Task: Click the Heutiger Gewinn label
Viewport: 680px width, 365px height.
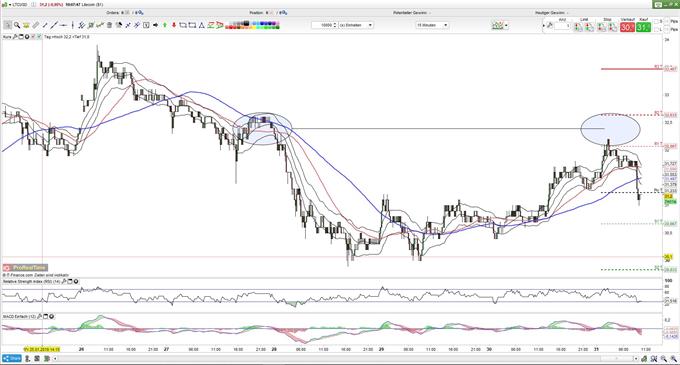Action: (x=550, y=13)
